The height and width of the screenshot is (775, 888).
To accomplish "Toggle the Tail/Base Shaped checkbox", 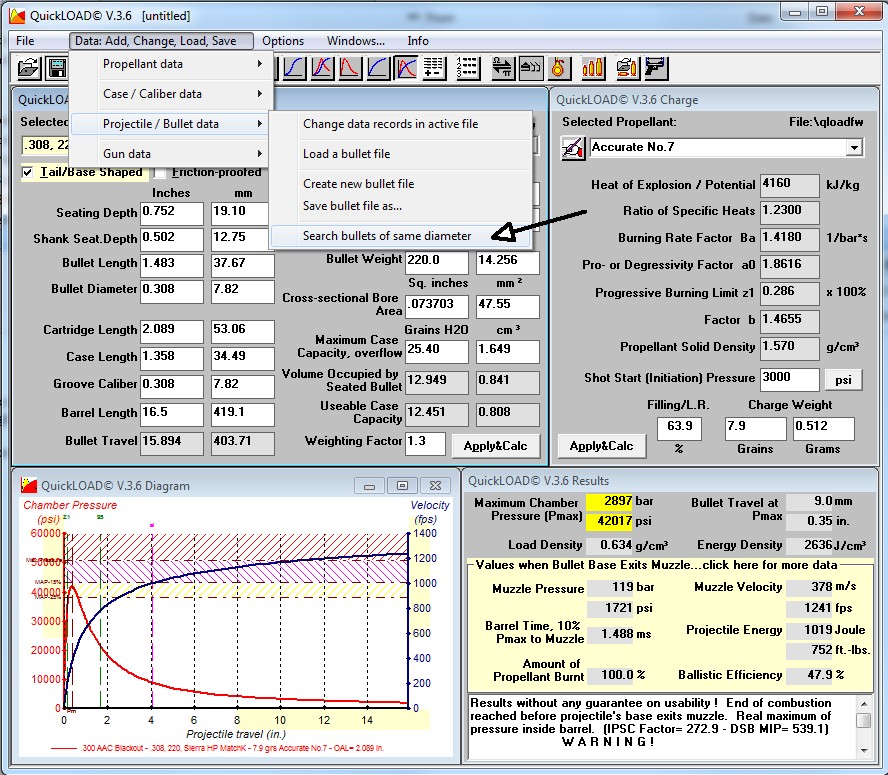I will pos(27,172).
